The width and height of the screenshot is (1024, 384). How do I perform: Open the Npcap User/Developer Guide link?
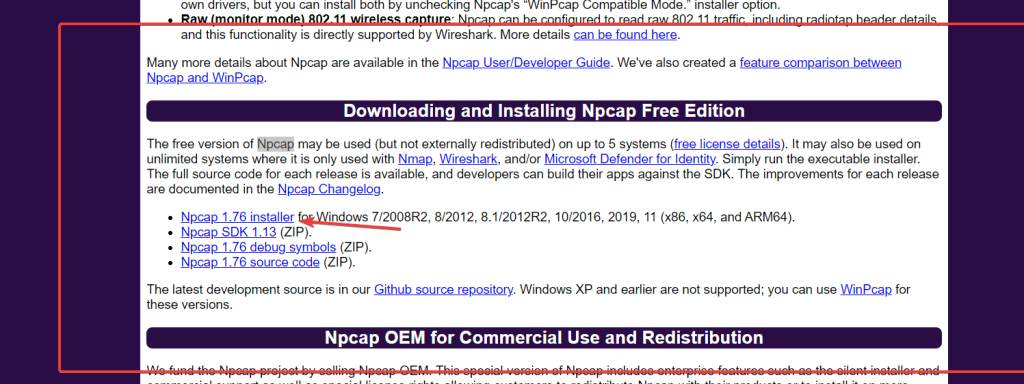(x=526, y=63)
